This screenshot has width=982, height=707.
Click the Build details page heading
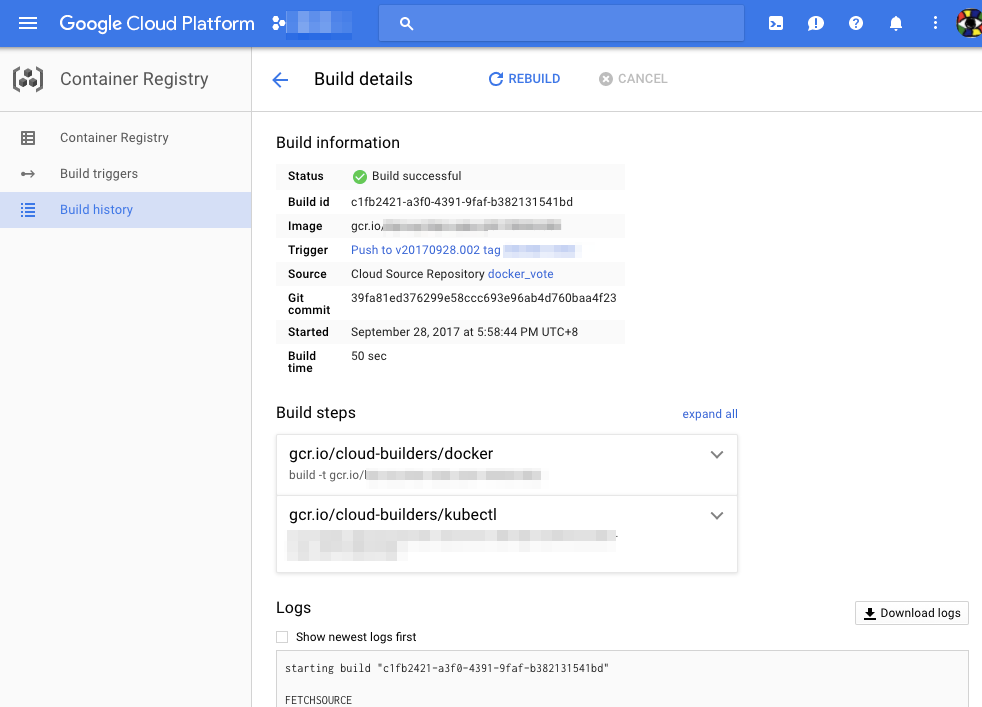363,79
